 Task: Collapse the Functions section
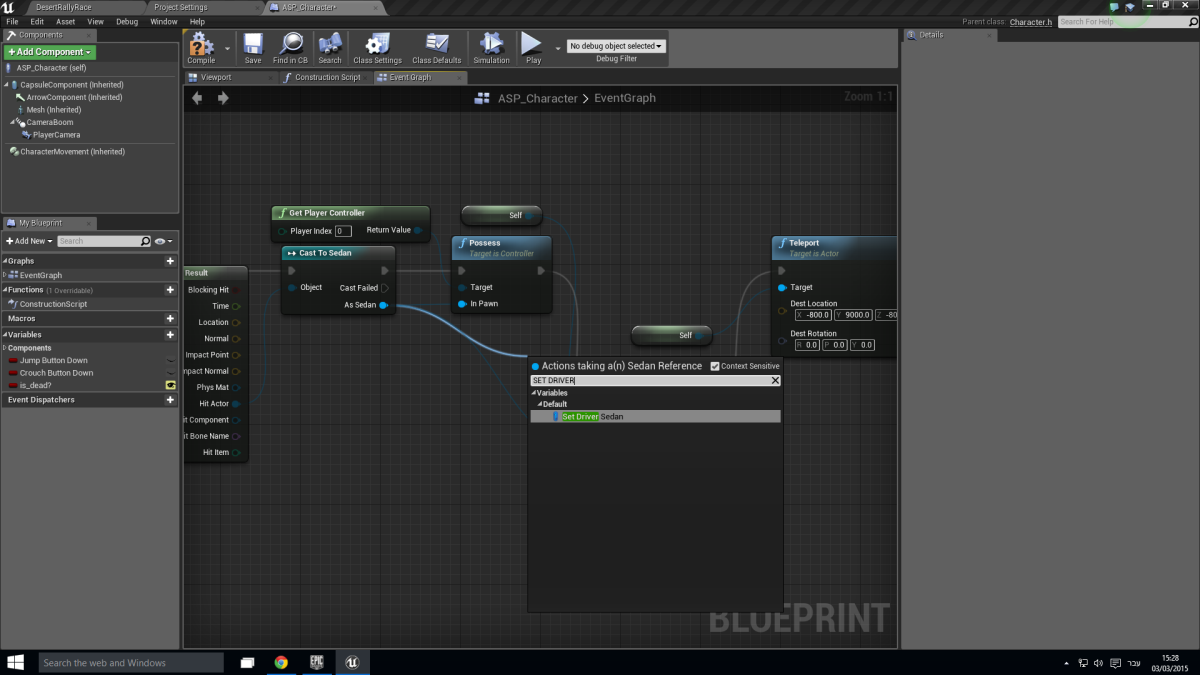point(4,290)
